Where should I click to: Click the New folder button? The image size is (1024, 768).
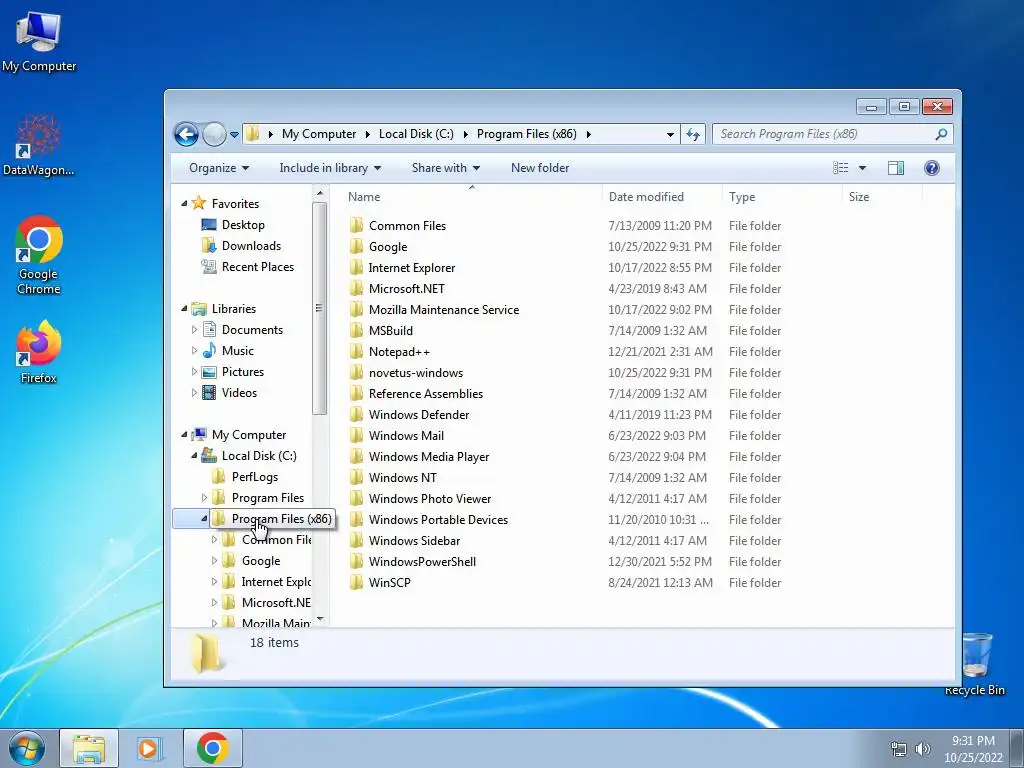coord(539,168)
